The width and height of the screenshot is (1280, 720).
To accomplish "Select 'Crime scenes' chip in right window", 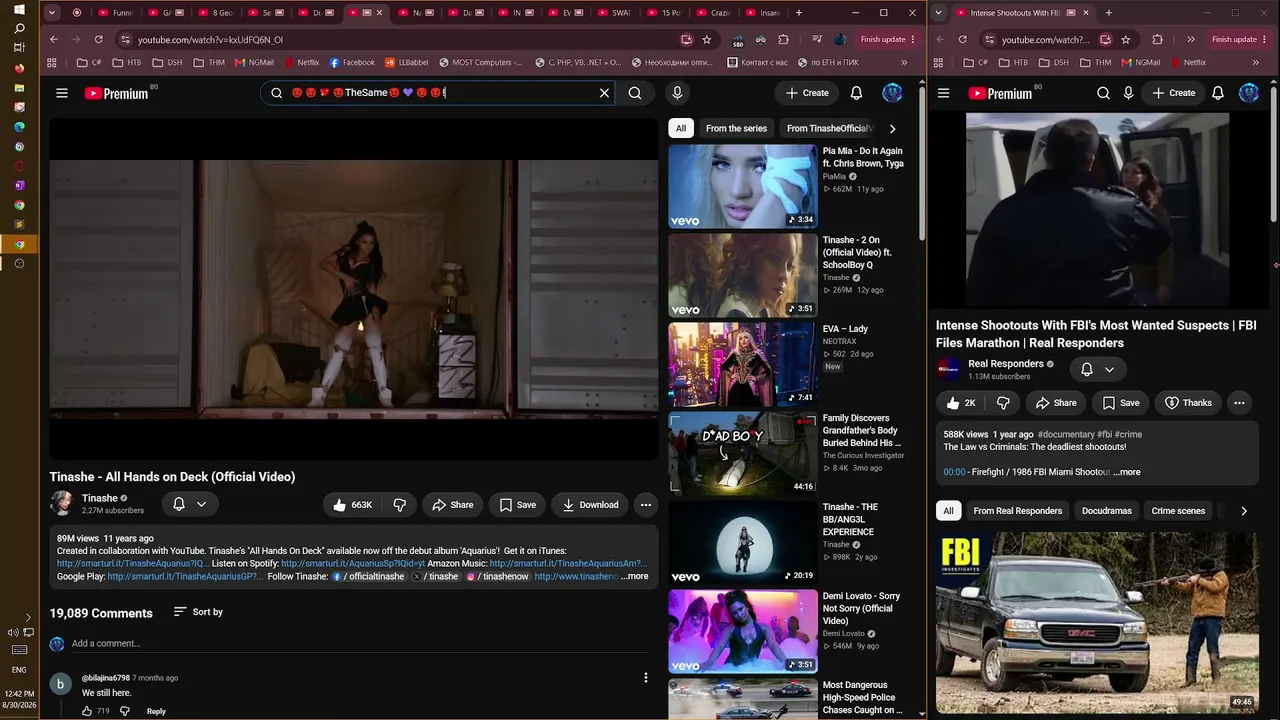I will (1178, 511).
